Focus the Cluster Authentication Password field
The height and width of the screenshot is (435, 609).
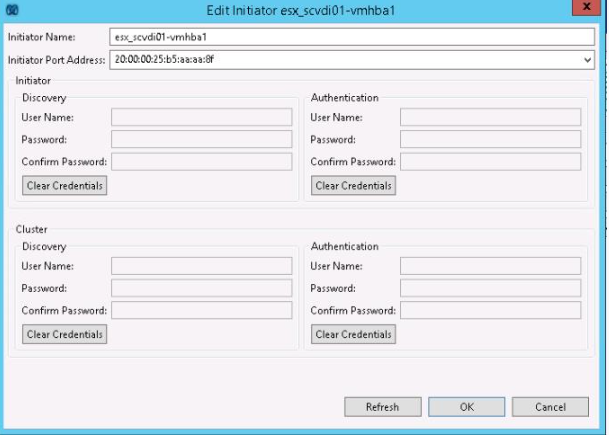(x=490, y=288)
